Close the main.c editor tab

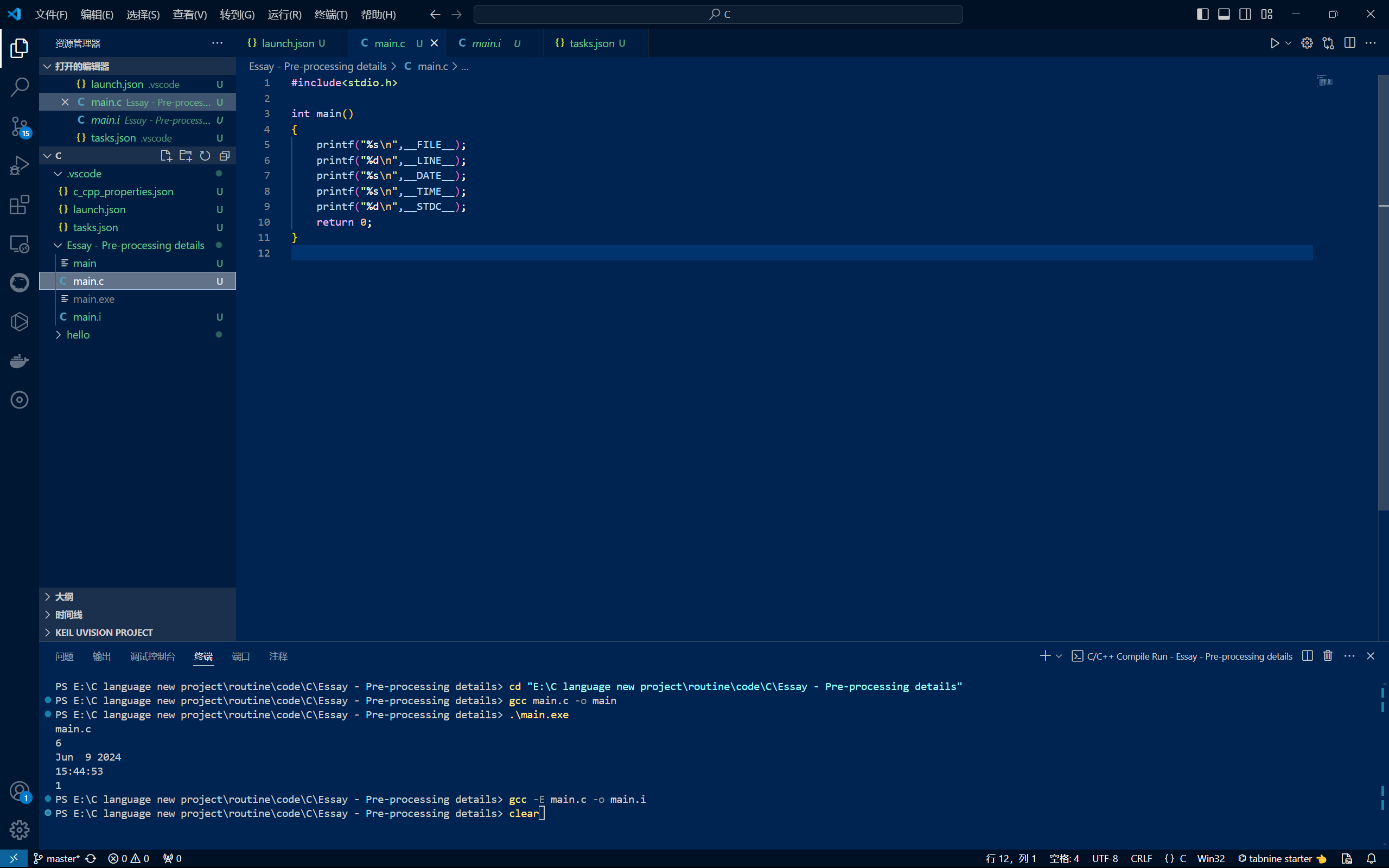tap(435, 43)
